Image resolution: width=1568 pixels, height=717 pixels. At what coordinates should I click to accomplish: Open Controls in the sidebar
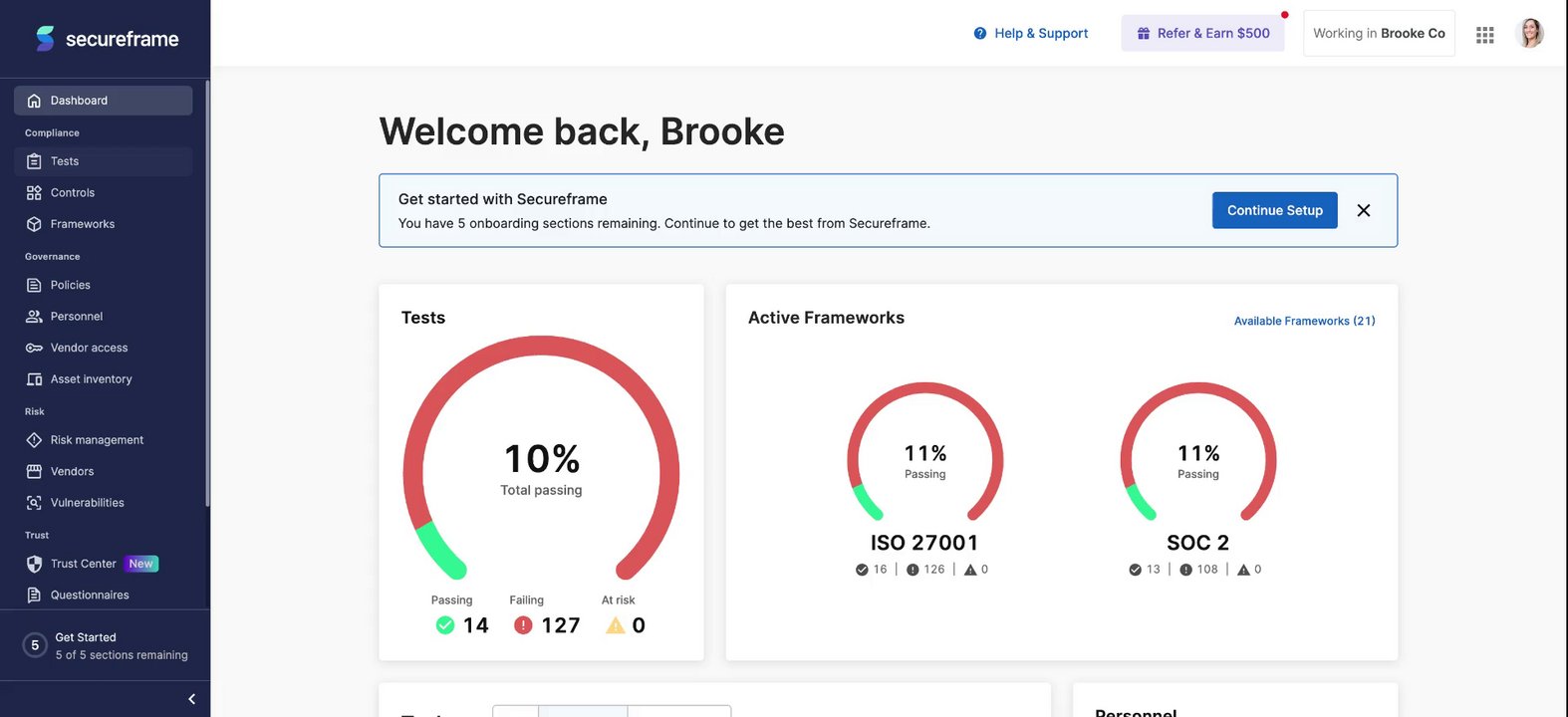104,192
